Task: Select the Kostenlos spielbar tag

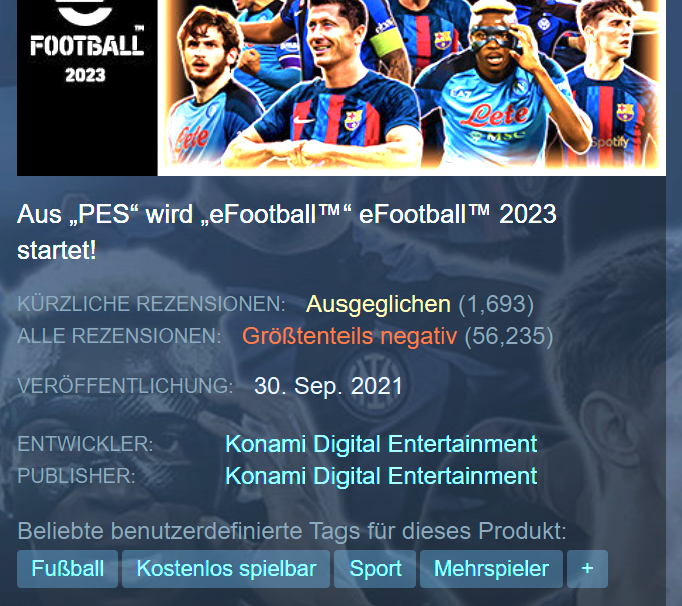Action: [x=226, y=569]
